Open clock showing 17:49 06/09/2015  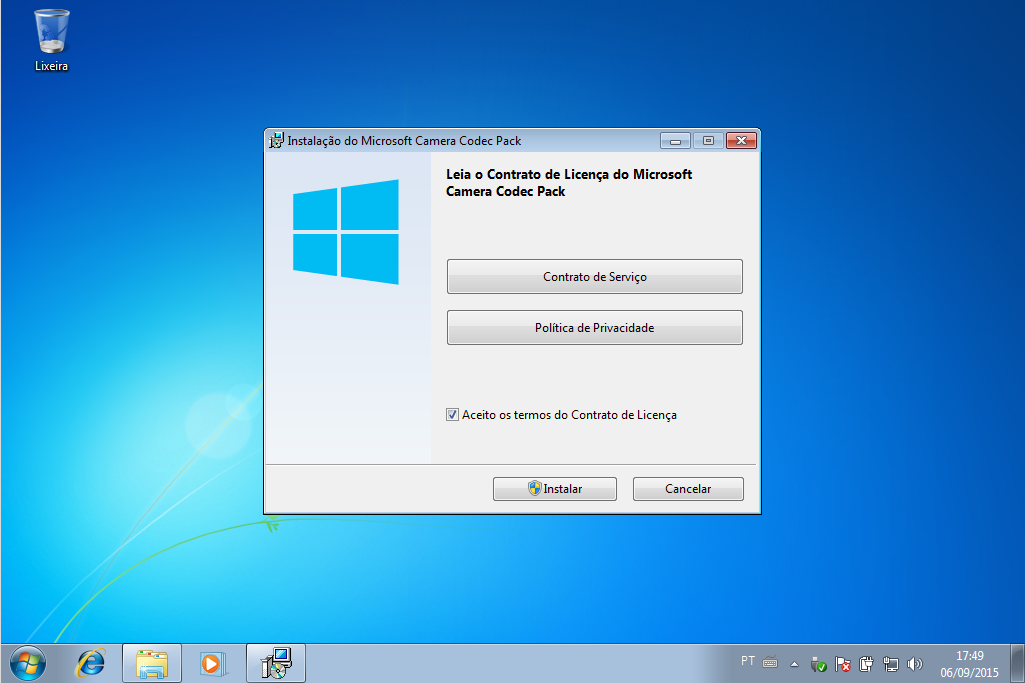[x=969, y=664]
